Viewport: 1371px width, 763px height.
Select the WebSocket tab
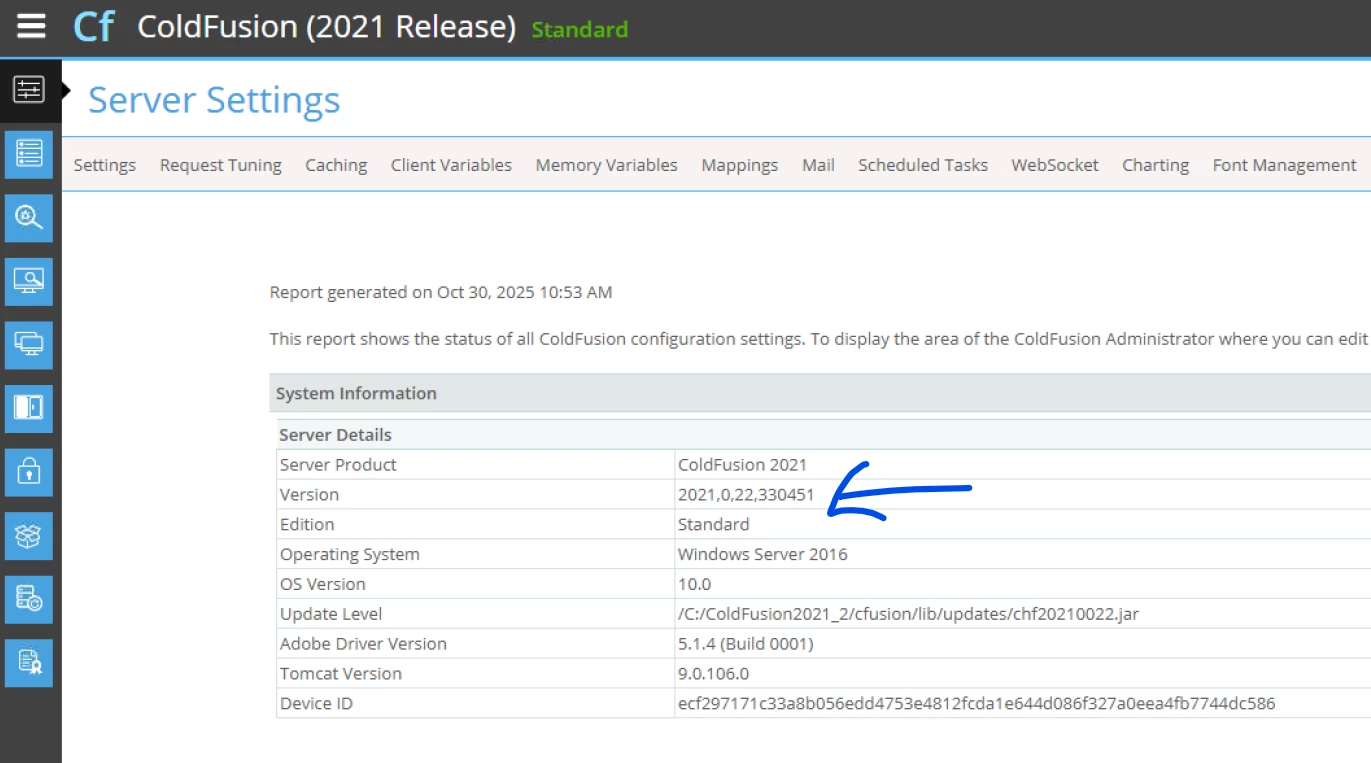pyautogui.click(x=1055, y=165)
